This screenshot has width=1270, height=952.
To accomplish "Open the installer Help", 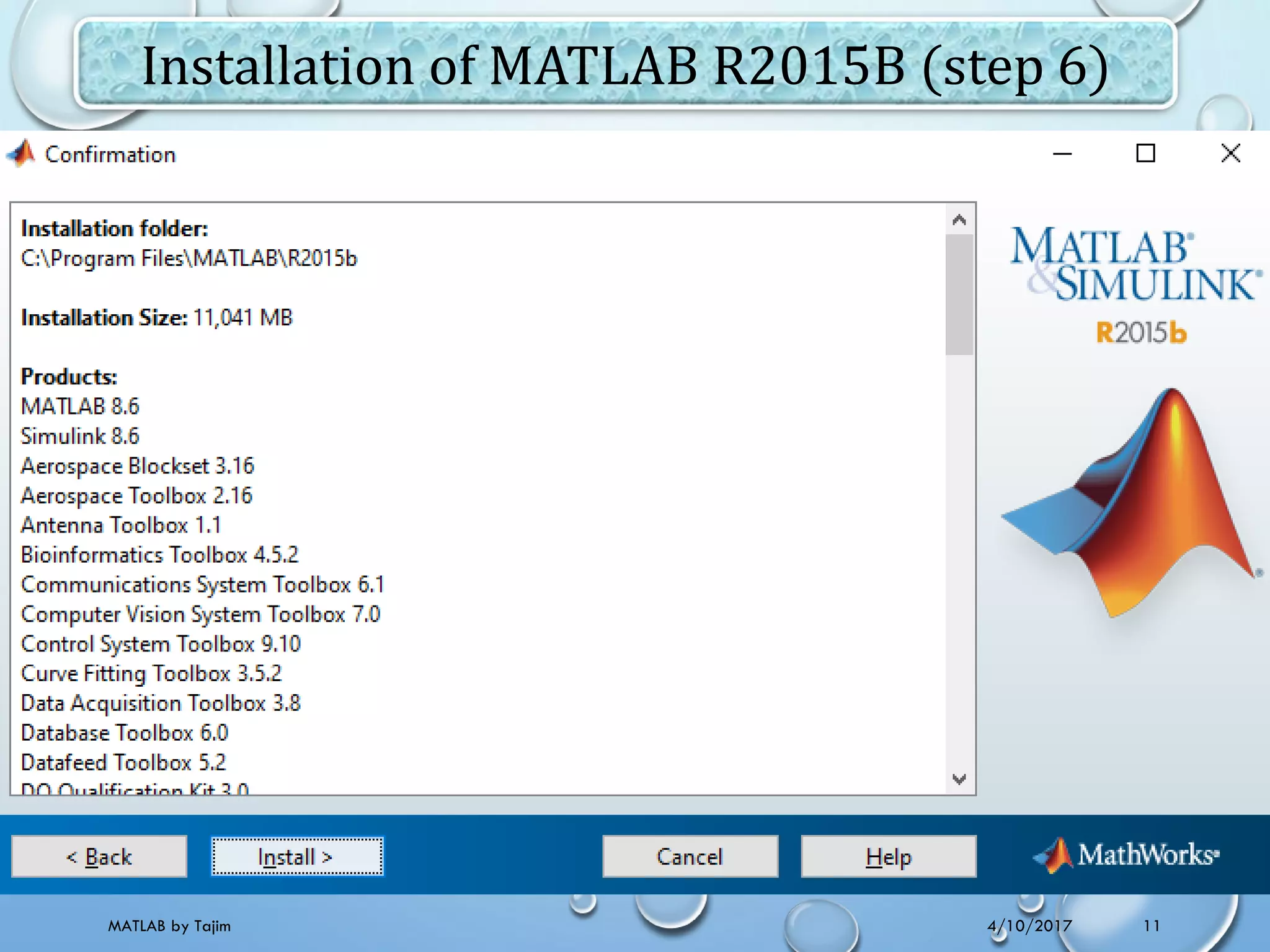I will click(x=889, y=856).
